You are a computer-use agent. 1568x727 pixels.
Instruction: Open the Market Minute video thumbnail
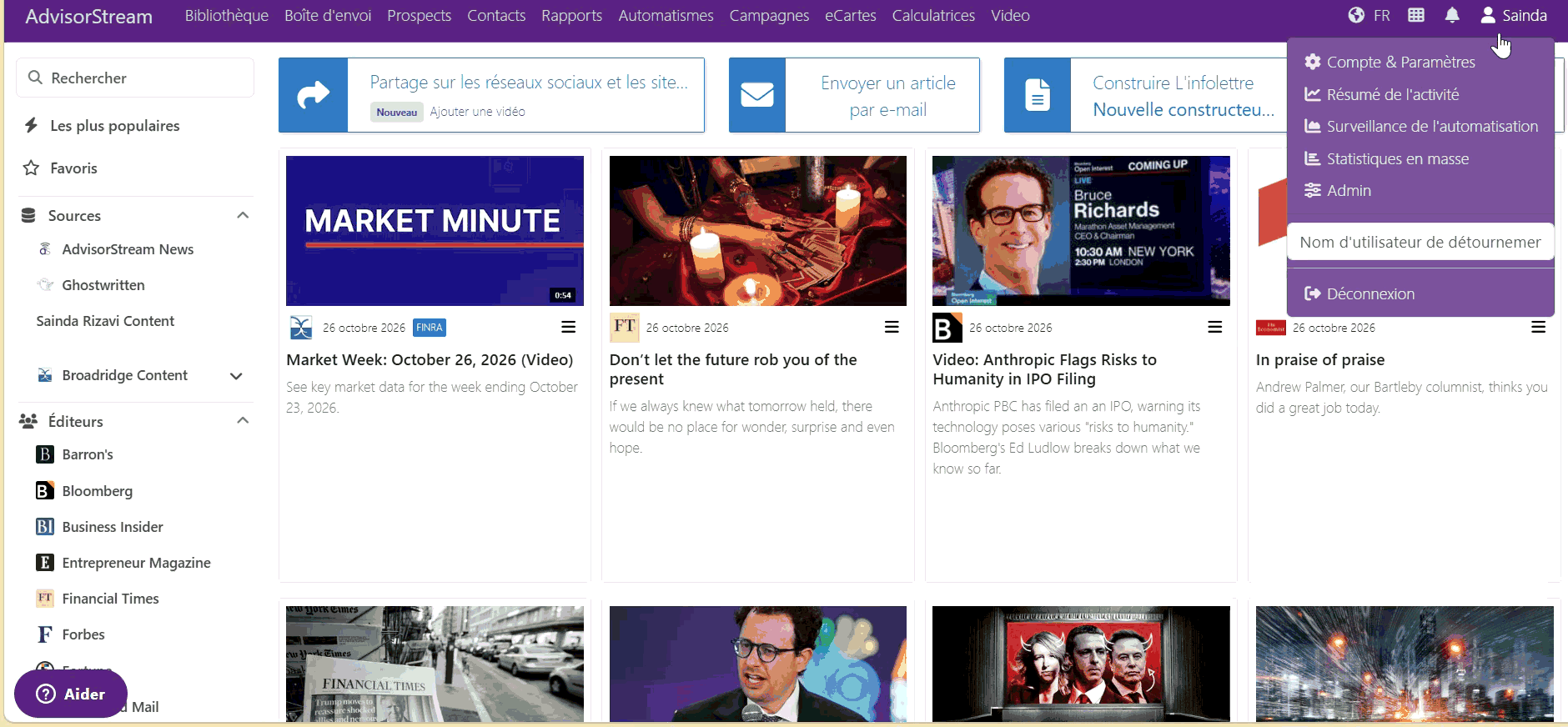tap(435, 231)
